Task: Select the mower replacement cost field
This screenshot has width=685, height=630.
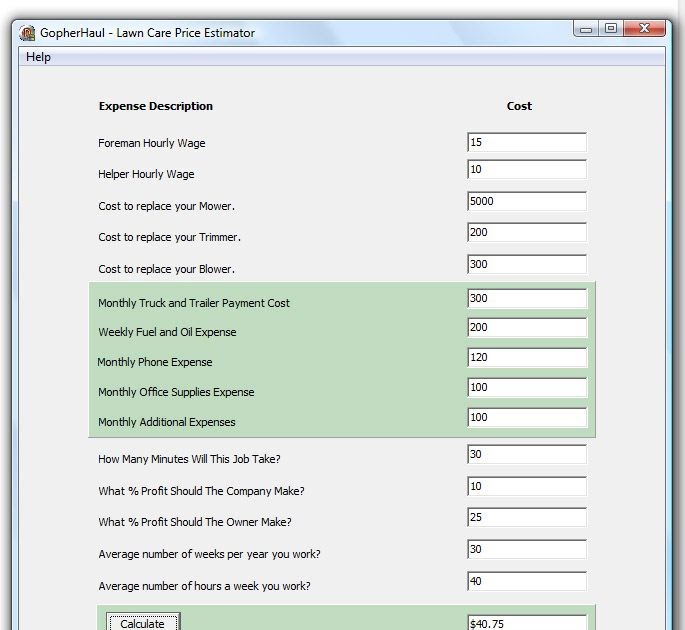Action: pos(527,201)
